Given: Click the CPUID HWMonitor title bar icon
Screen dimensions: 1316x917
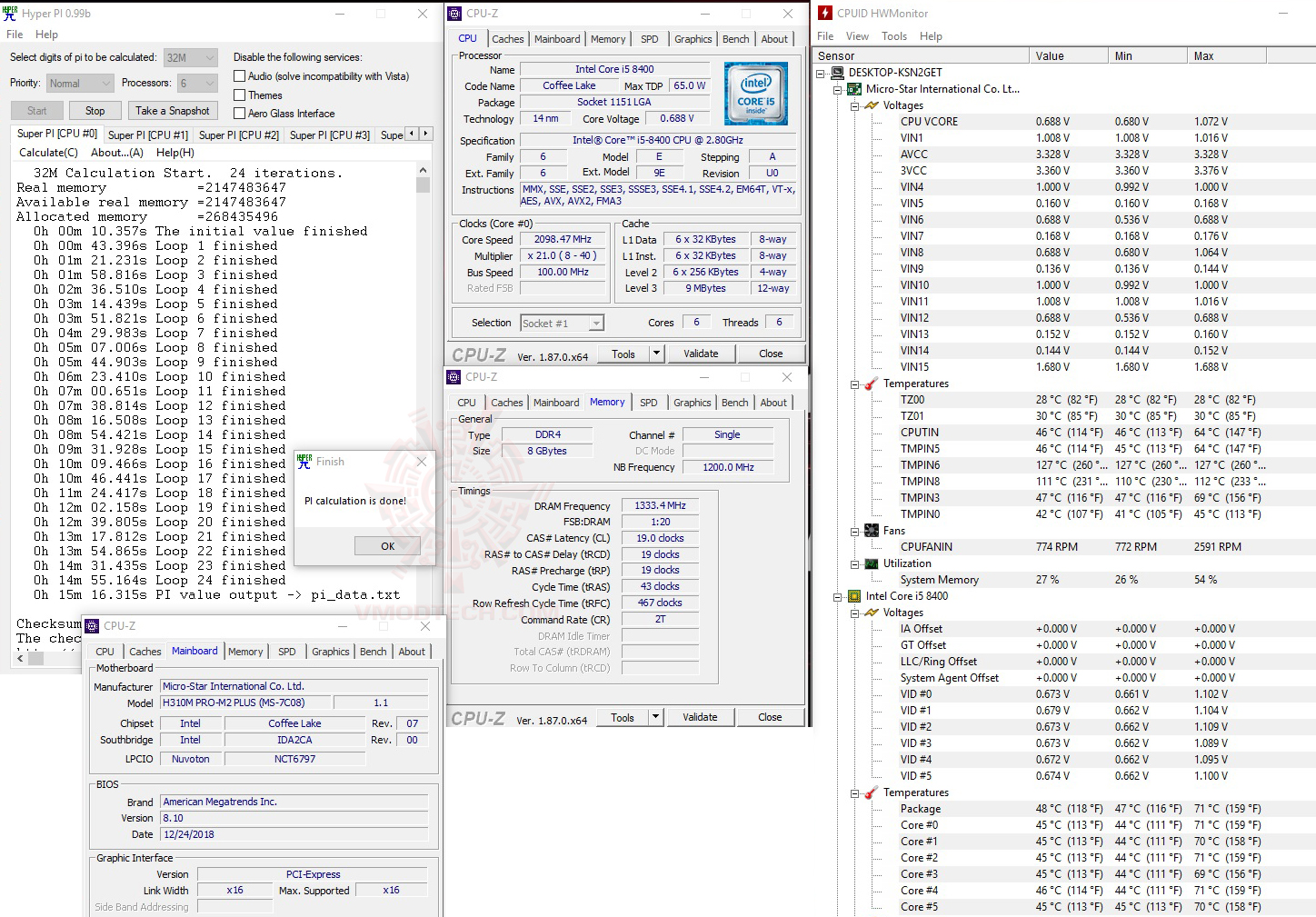Looking at the screenshot, I should [x=825, y=13].
